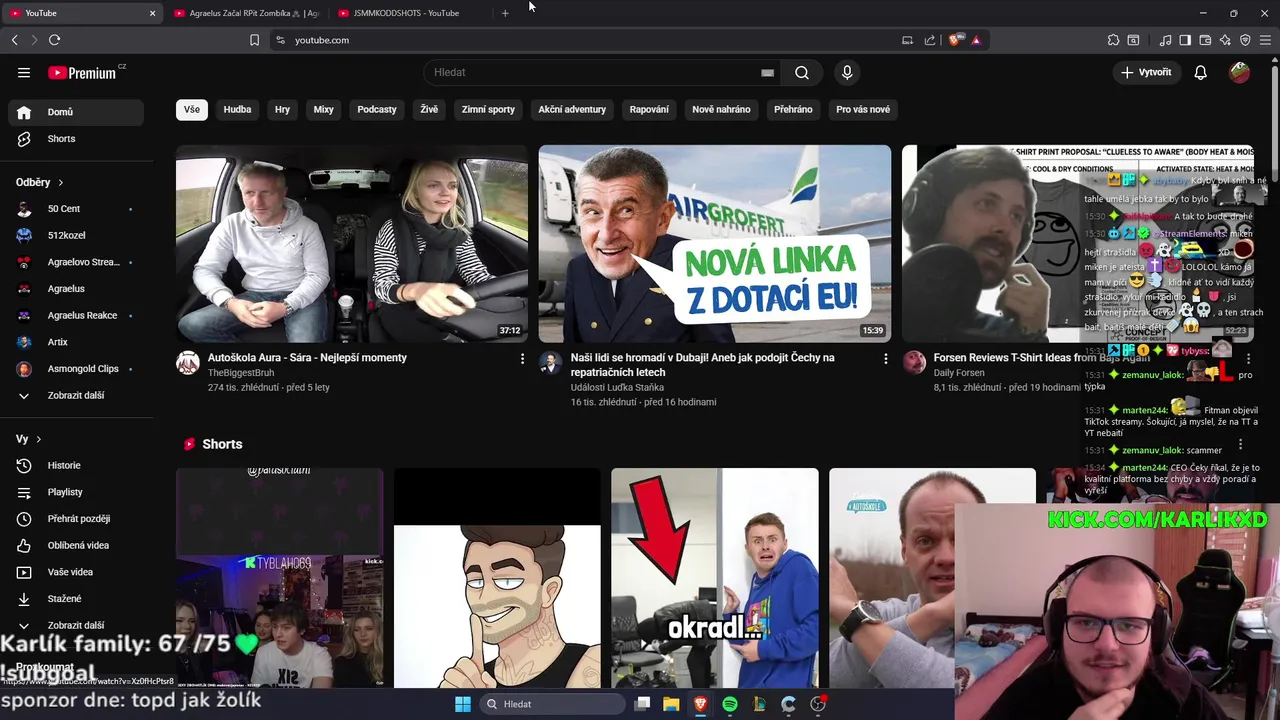
Task: Open File Explorer from taskbar
Action: pyautogui.click(x=671, y=704)
